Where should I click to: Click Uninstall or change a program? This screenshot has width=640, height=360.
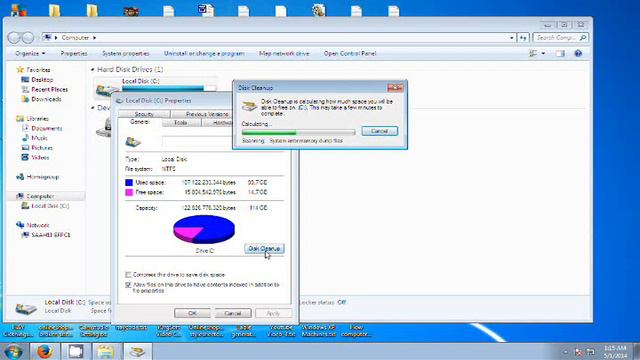(x=204, y=53)
